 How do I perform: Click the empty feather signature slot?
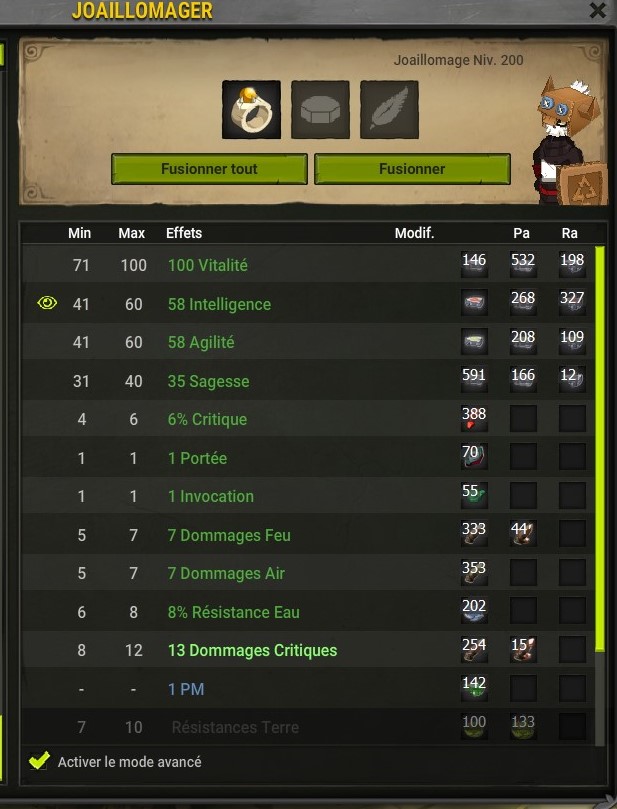(x=389, y=109)
